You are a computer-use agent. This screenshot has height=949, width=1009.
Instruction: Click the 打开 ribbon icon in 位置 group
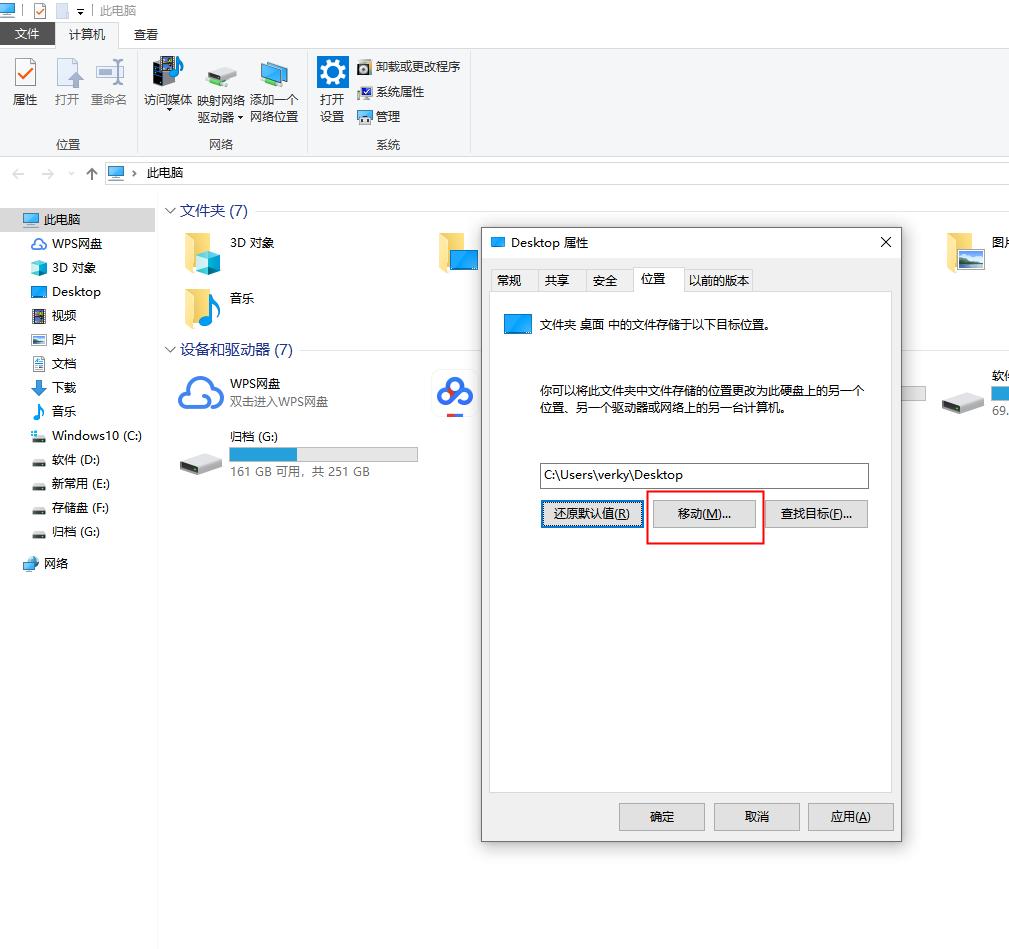tap(67, 82)
